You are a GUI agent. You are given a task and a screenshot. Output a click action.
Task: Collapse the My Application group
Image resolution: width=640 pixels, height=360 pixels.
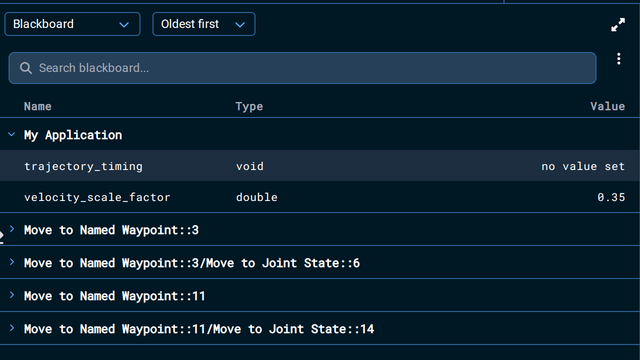point(11,134)
